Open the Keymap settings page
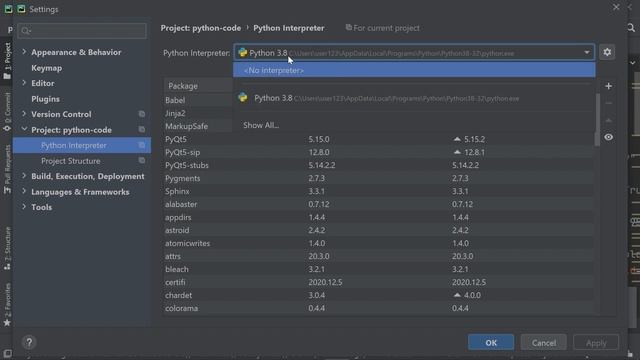The image size is (640, 360). [47, 68]
